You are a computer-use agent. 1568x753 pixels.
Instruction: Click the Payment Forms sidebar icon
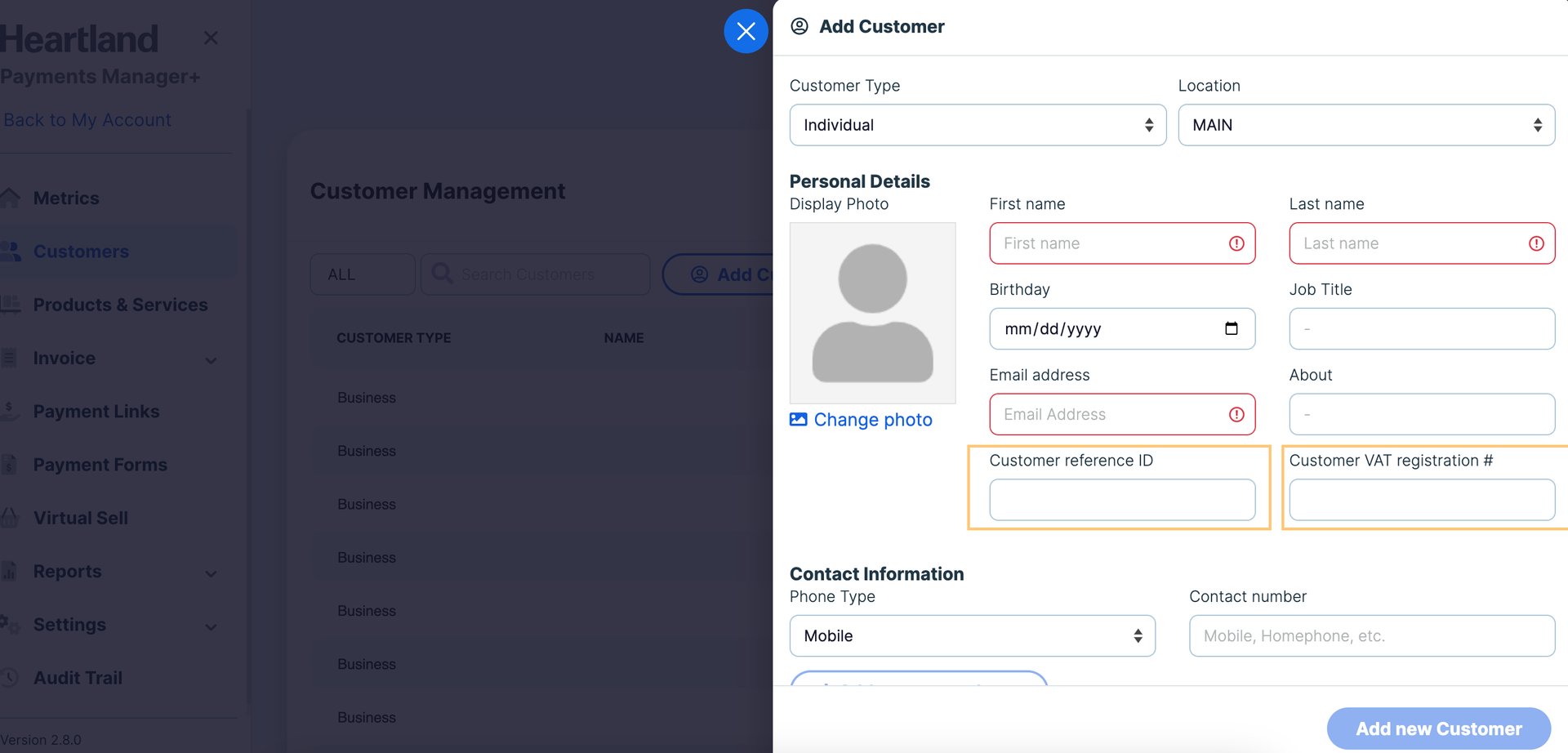8,464
